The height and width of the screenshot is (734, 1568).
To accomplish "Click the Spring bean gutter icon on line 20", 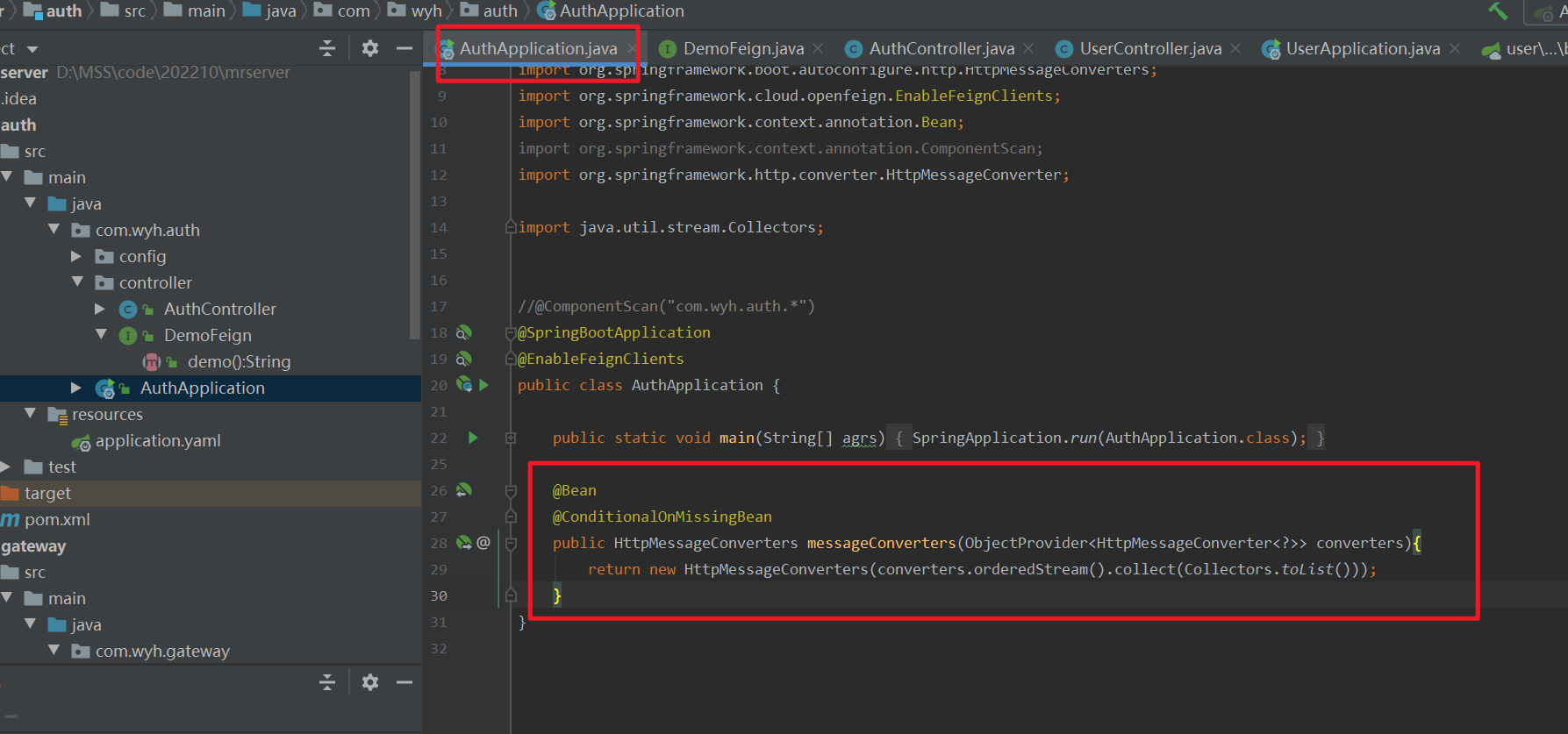I will point(463,385).
